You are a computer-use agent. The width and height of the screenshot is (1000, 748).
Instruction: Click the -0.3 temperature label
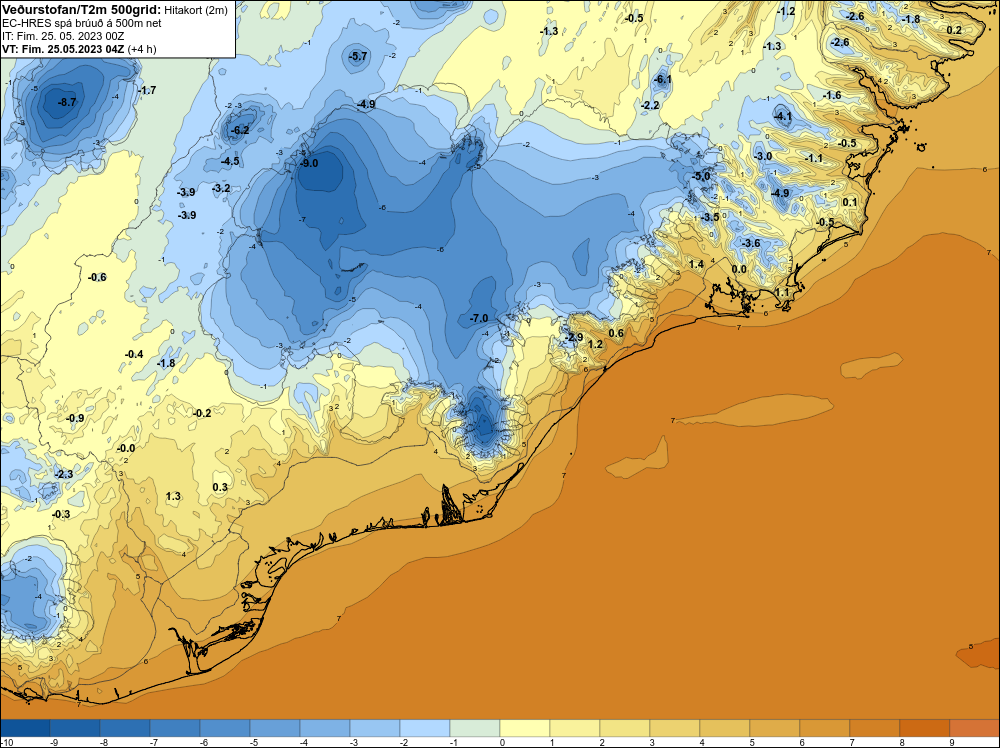[x=61, y=514]
